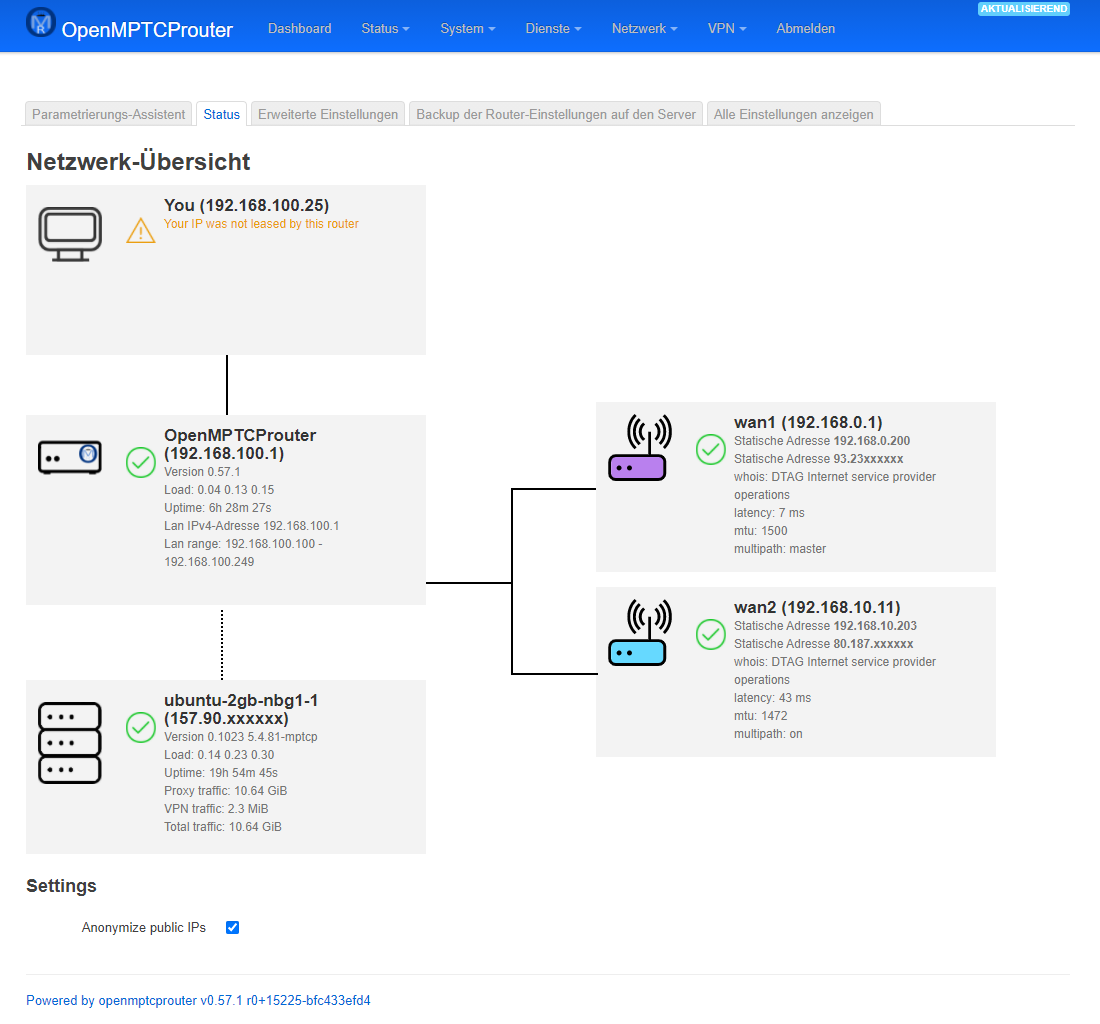Image resolution: width=1100 pixels, height=1024 pixels.
Task: Click the VPN traffic: 2.3 MiB line
Action: 216,809
